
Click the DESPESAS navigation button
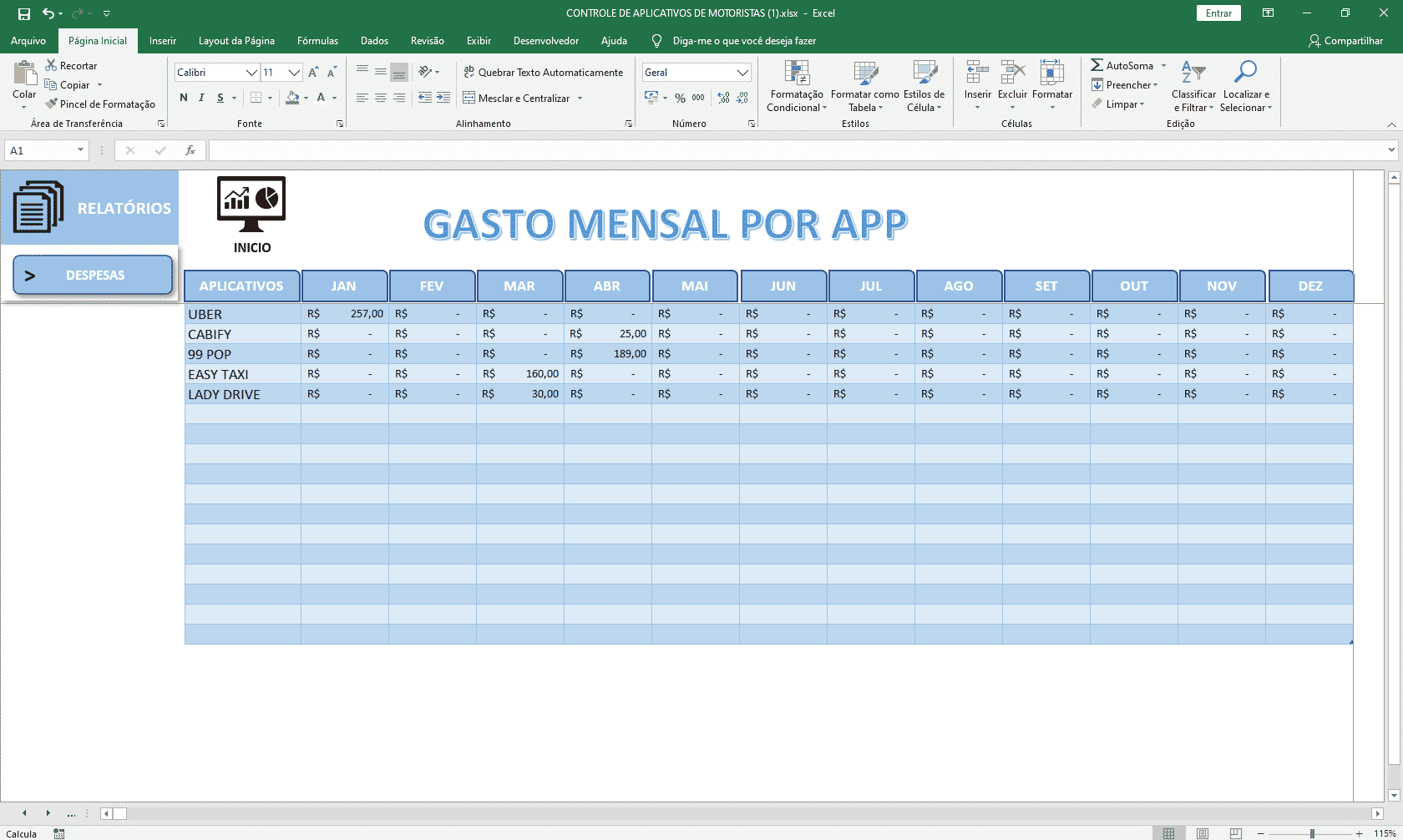(93, 275)
